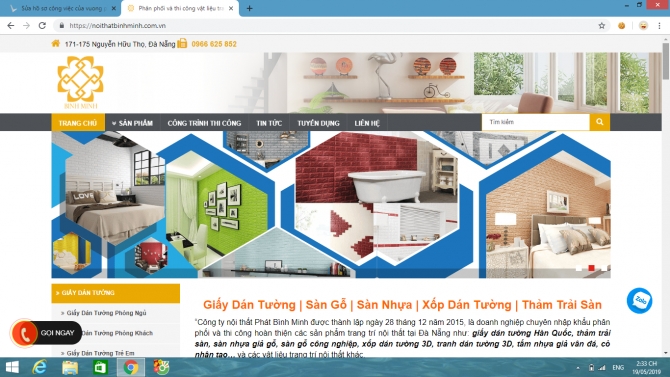The image size is (670, 377).
Task: Open the Chrome three-dot menu
Action: click(659, 26)
